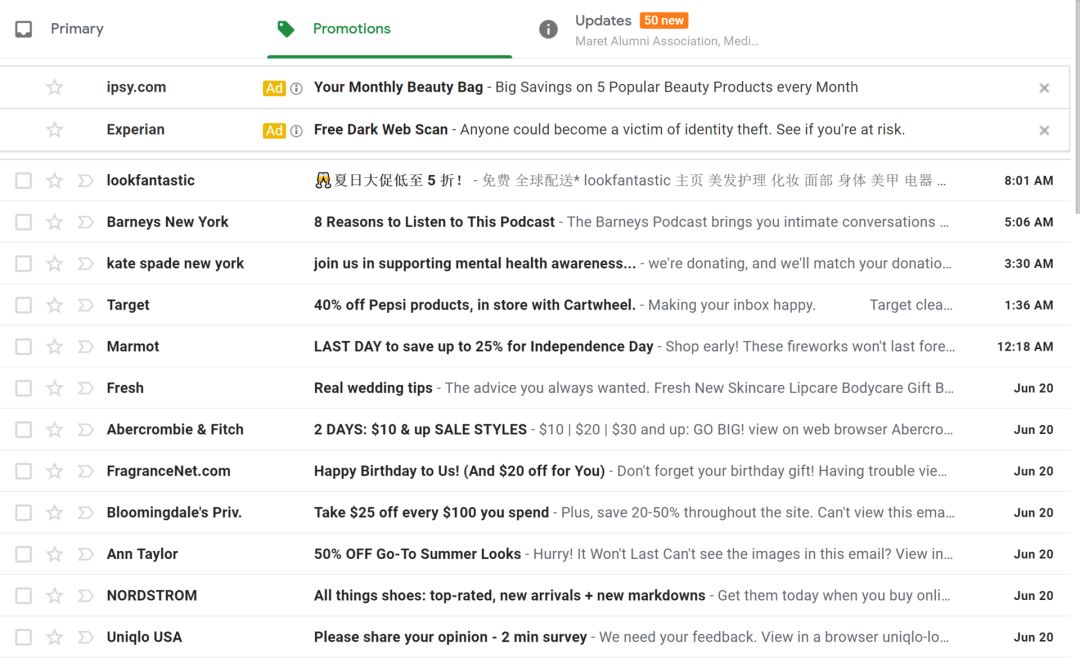Check the box for the Fresh email
This screenshot has width=1080, height=658.
[23, 388]
